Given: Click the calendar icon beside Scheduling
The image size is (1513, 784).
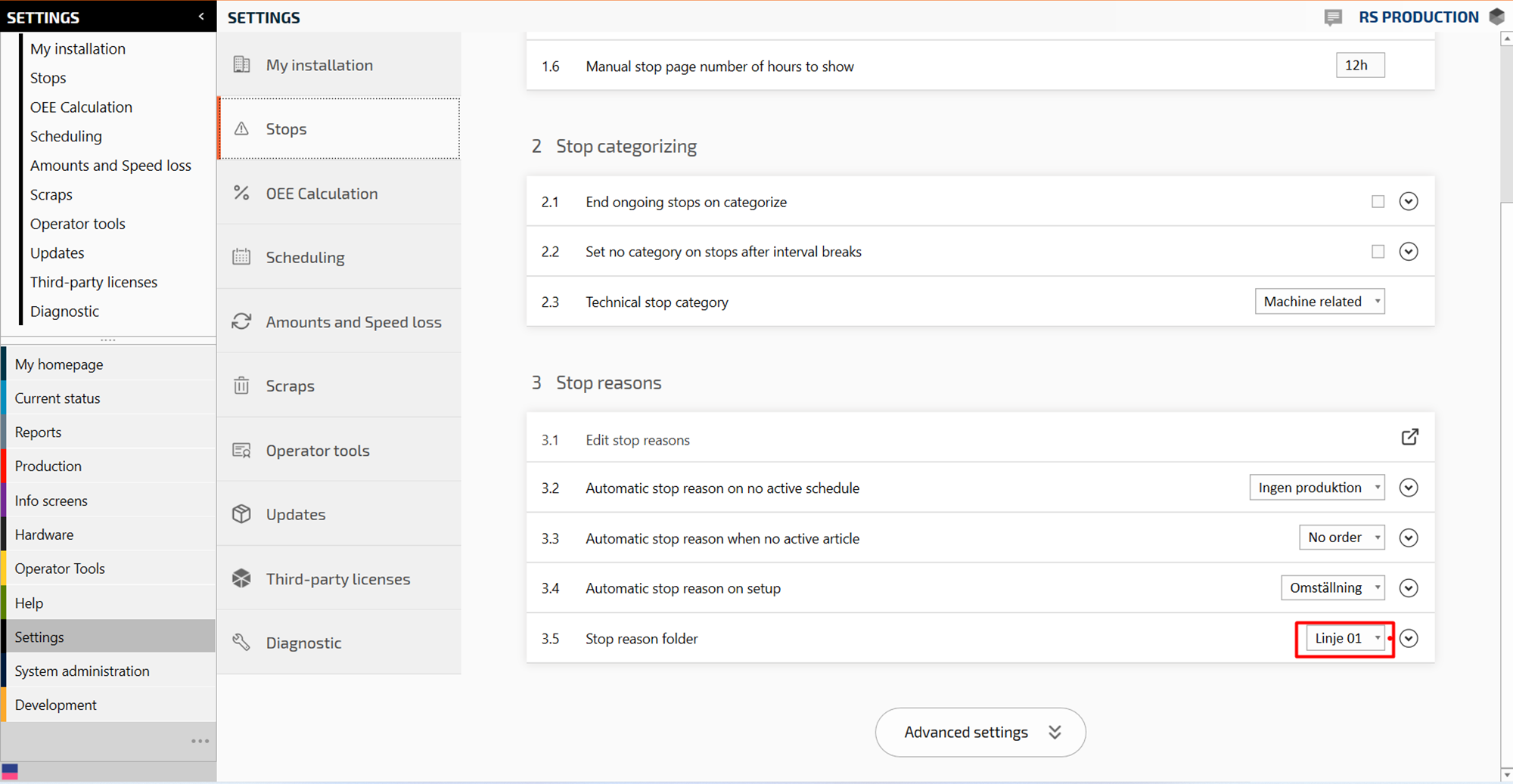Looking at the screenshot, I should 241,257.
